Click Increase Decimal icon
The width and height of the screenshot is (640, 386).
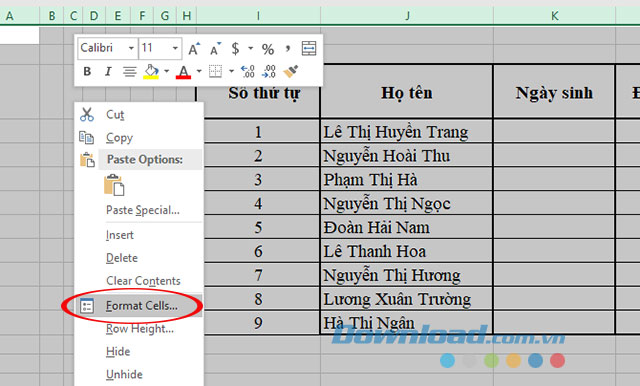pos(247,71)
